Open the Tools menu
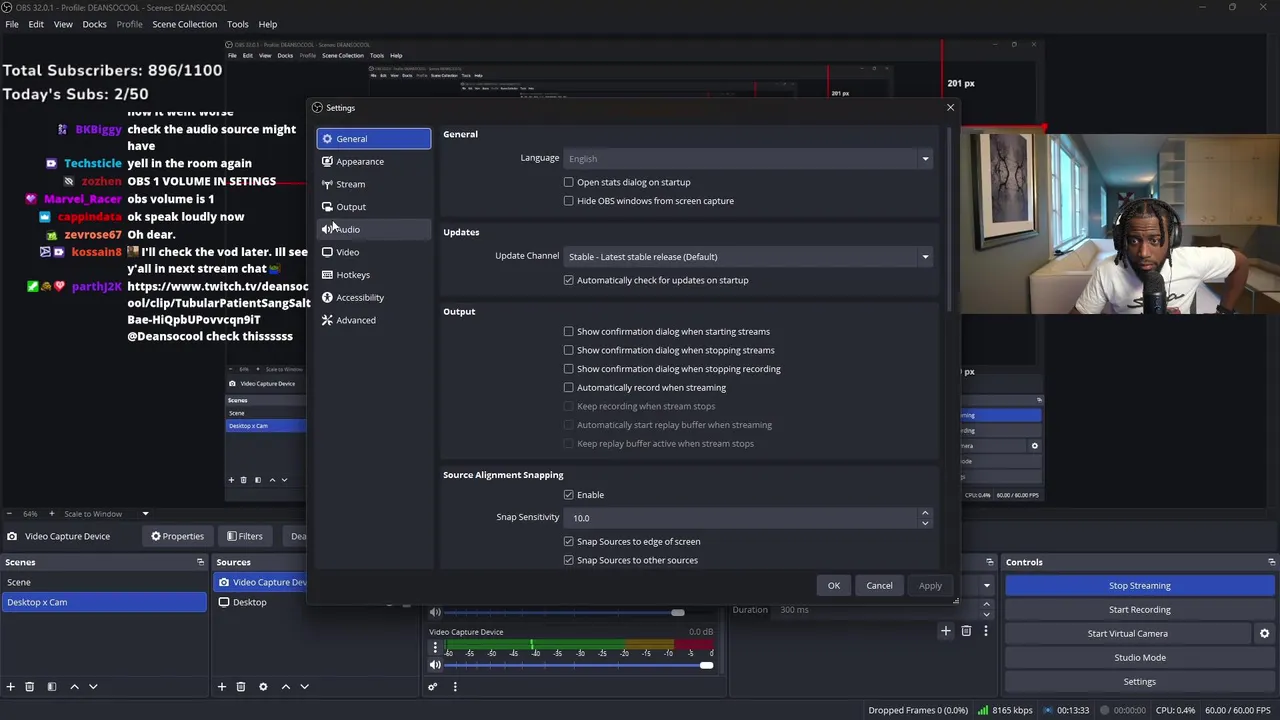The height and width of the screenshot is (720, 1280). coord(238,24)
